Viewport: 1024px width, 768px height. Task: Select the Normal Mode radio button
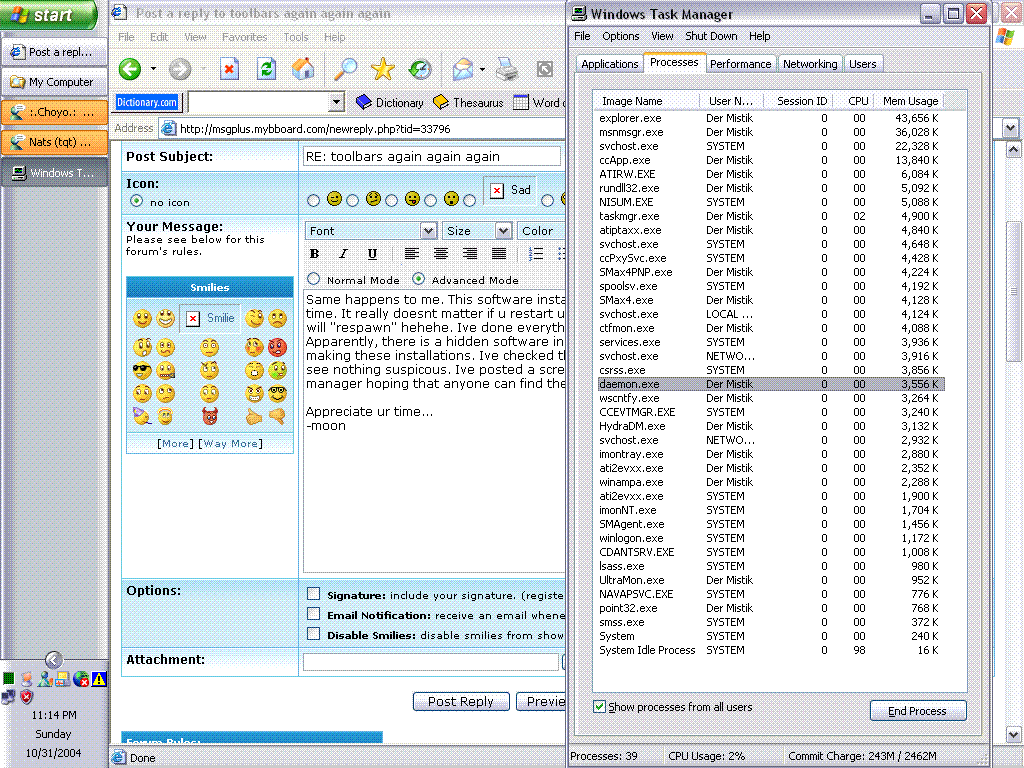tap(314, 280)
